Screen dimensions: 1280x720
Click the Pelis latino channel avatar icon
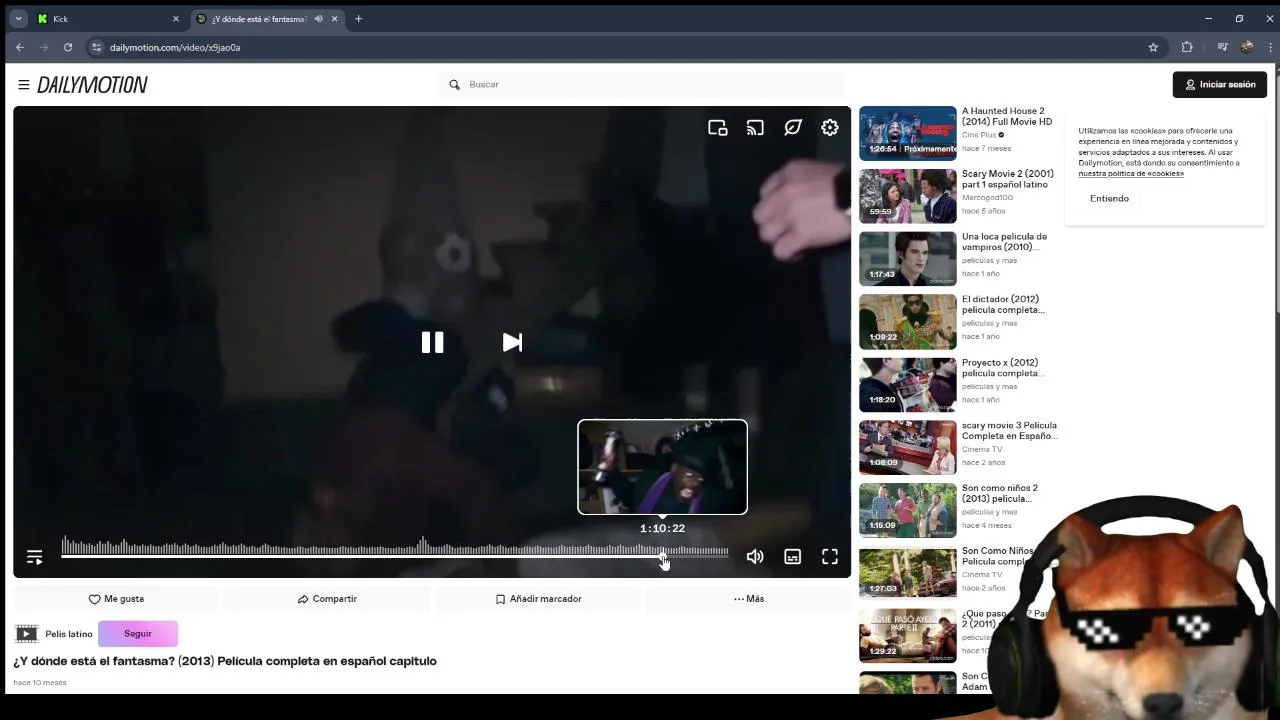26,633
